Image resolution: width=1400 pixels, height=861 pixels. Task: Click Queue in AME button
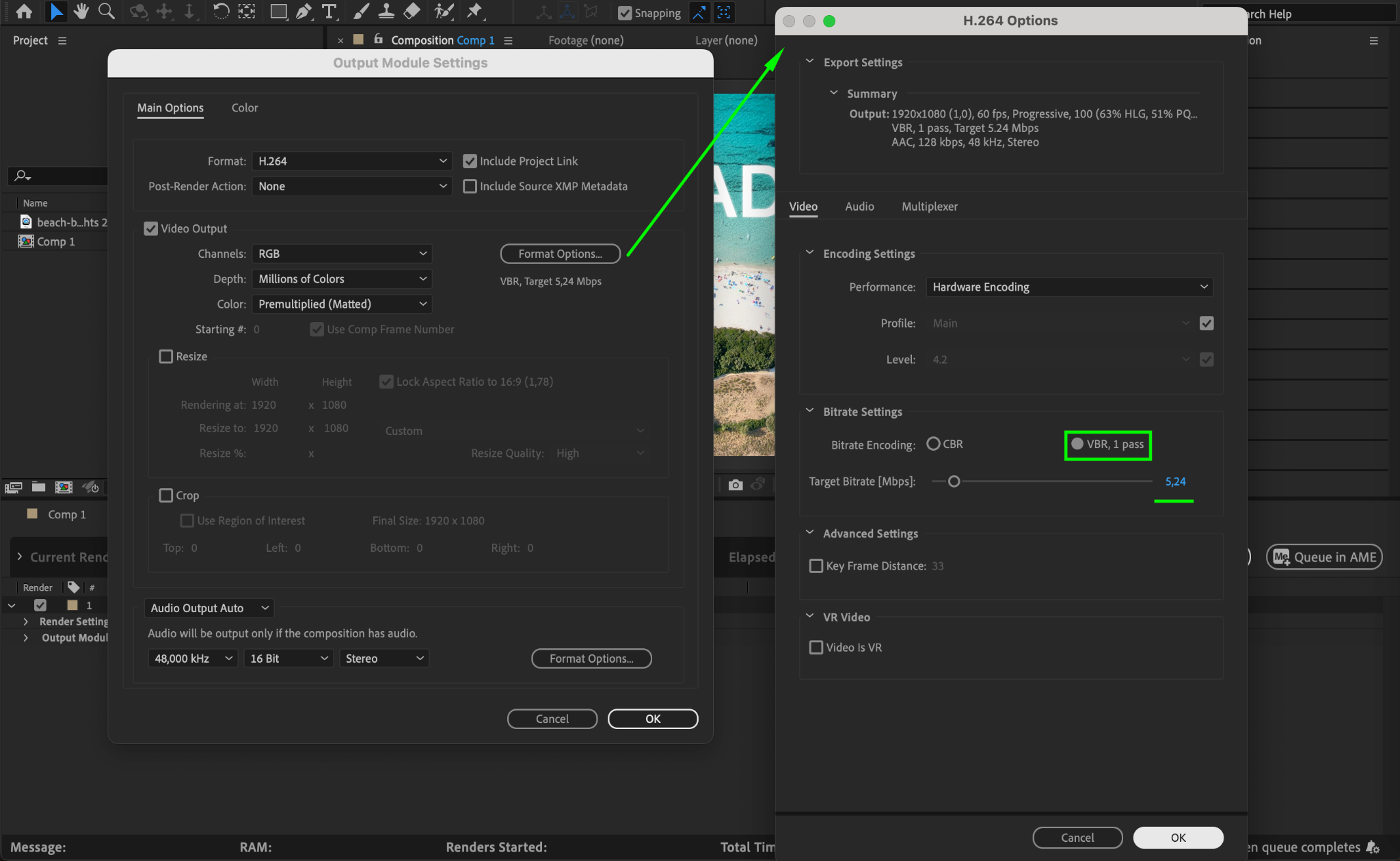[1324, 557]
